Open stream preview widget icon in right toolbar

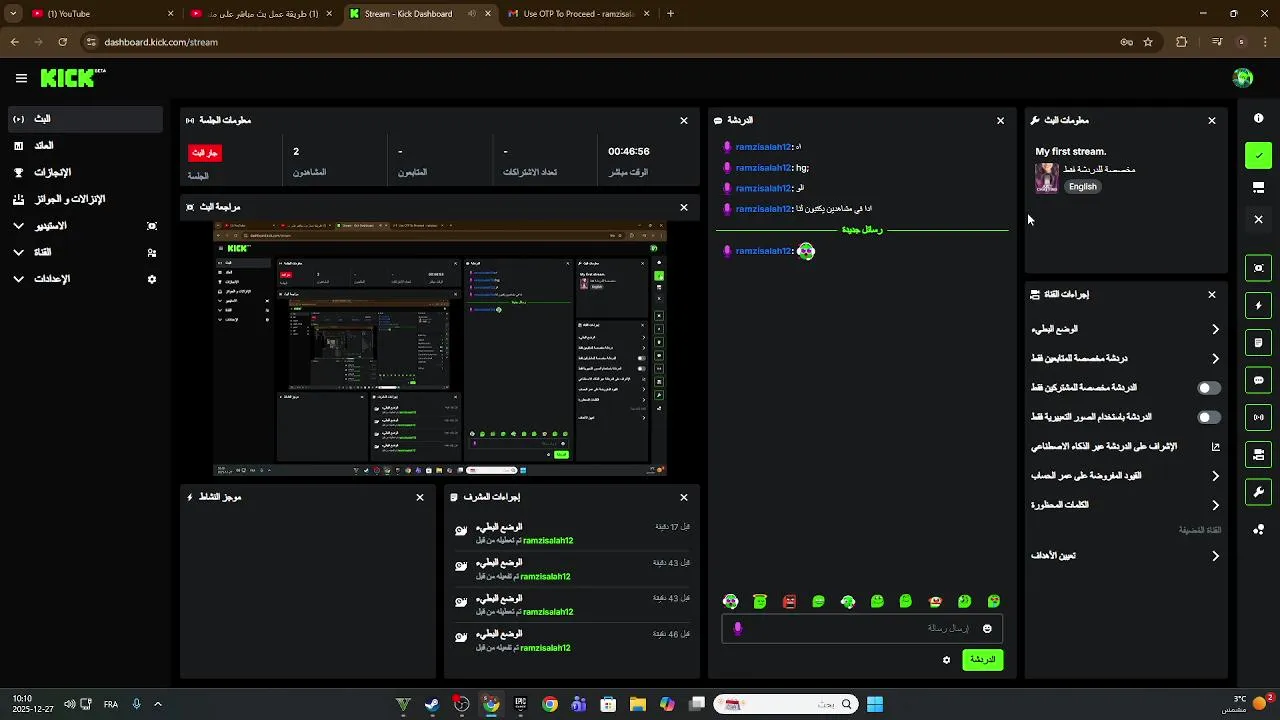(x=1258, y=268)
